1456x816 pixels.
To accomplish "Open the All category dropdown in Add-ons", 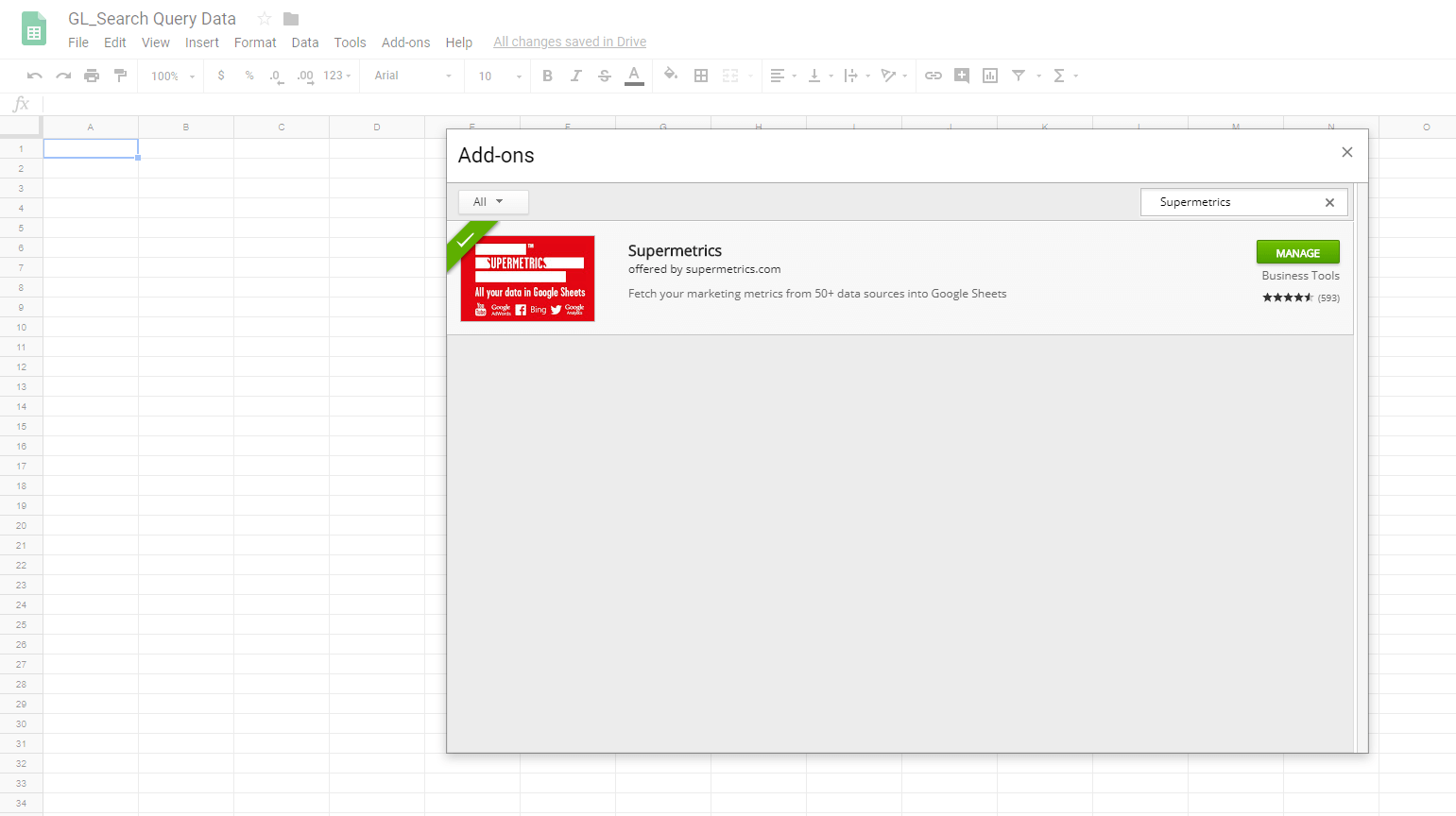I will click(x=492, y=201).
